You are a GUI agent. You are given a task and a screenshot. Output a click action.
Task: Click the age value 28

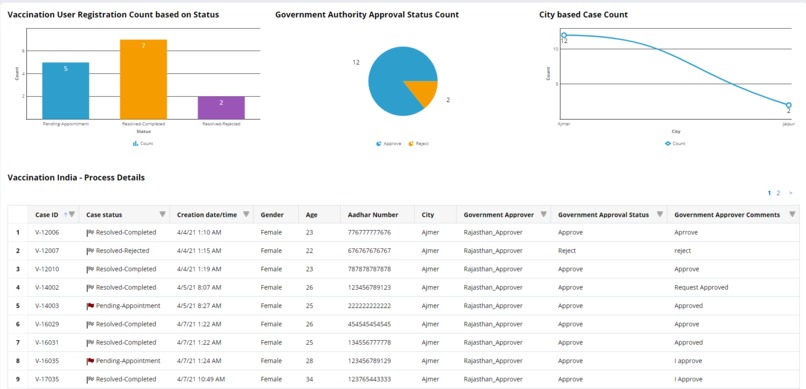pyautogui.click(x=309, y=361)
